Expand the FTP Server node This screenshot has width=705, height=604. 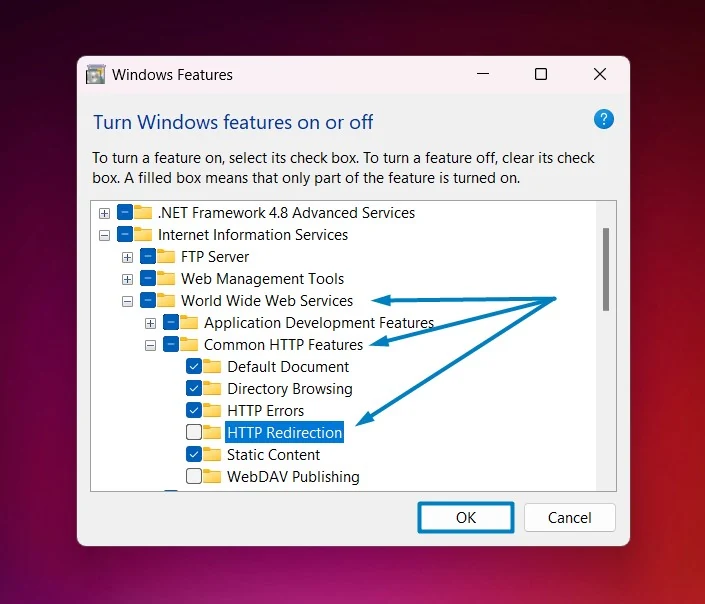point(127,257)
